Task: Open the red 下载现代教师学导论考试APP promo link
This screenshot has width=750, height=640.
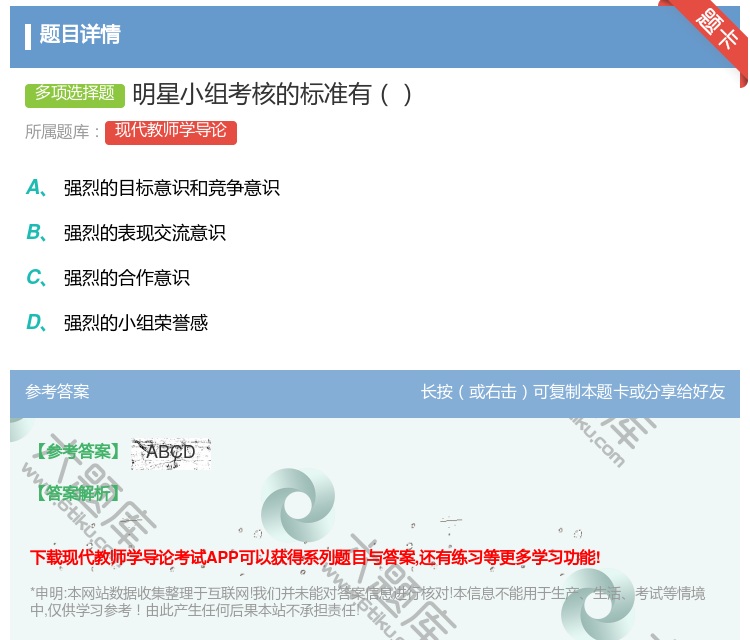Action: [315, 557]
